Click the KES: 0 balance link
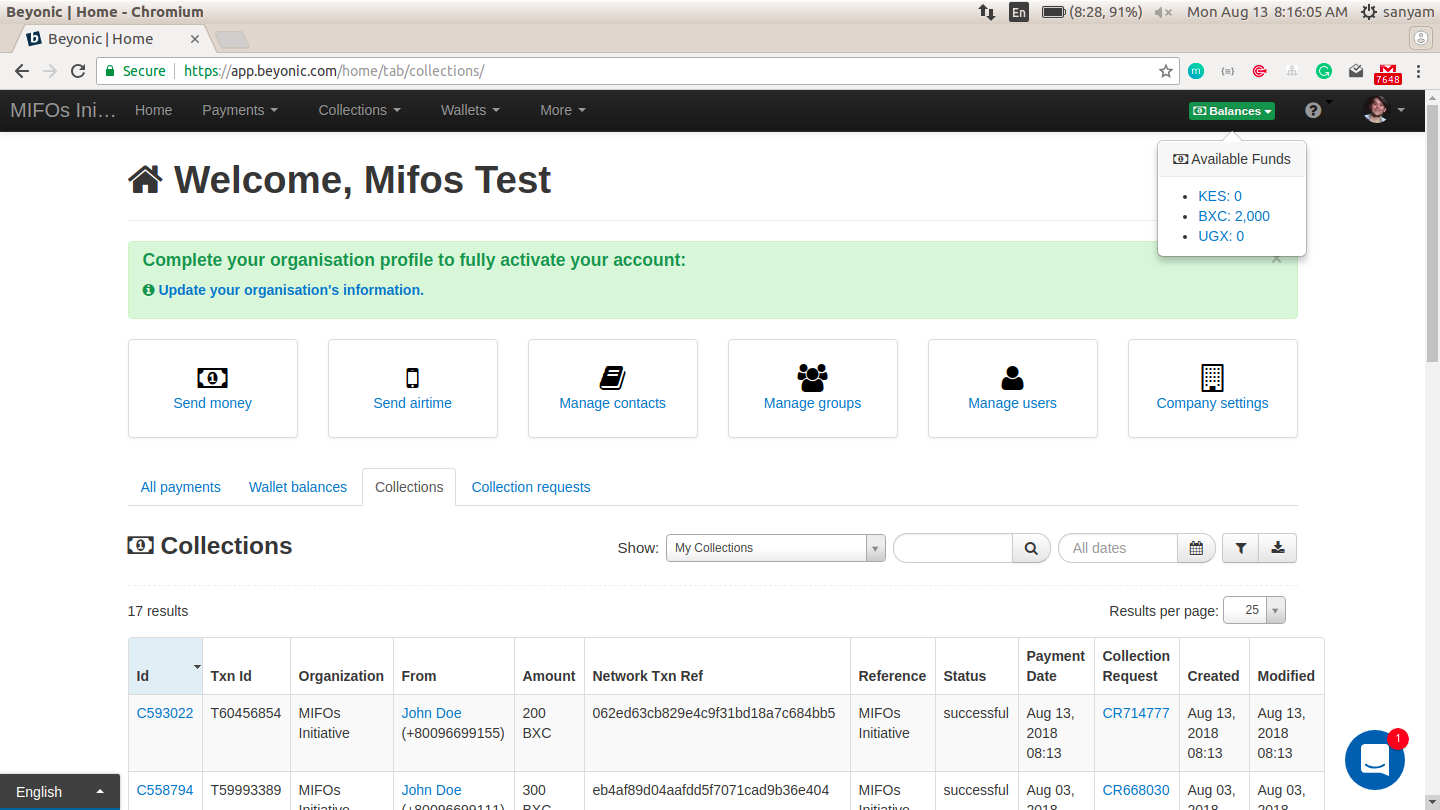The image size is (1440, 810). [x=1220, y=196]
